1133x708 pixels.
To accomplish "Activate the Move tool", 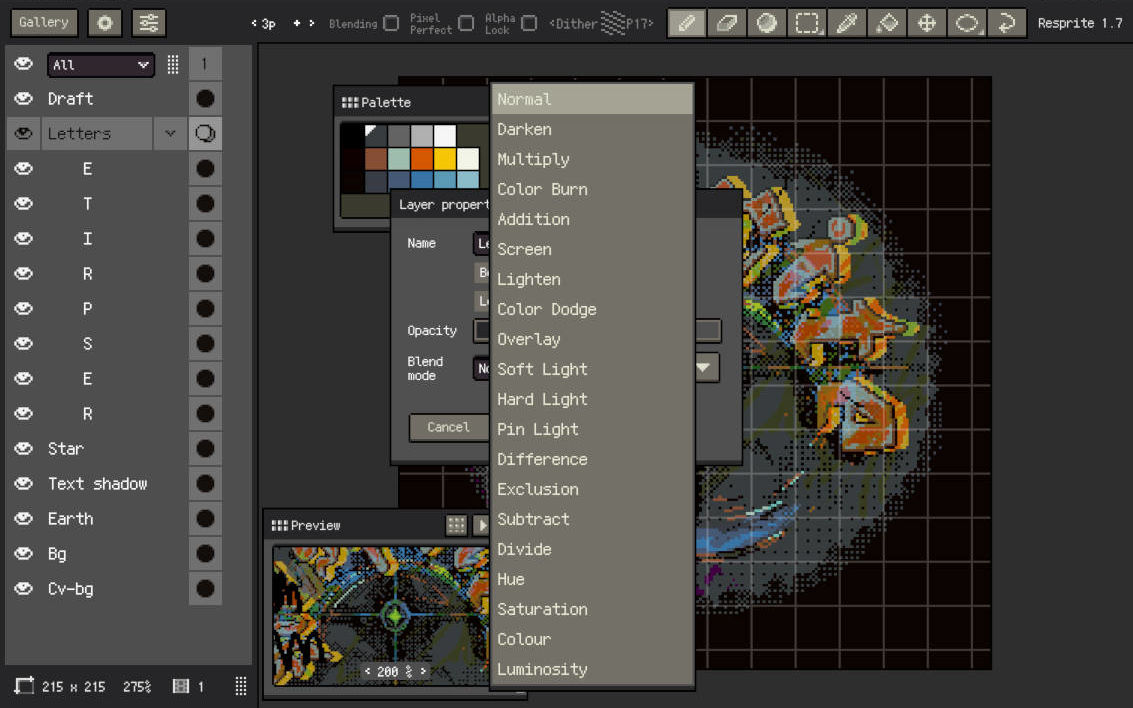I will [926, 23].
